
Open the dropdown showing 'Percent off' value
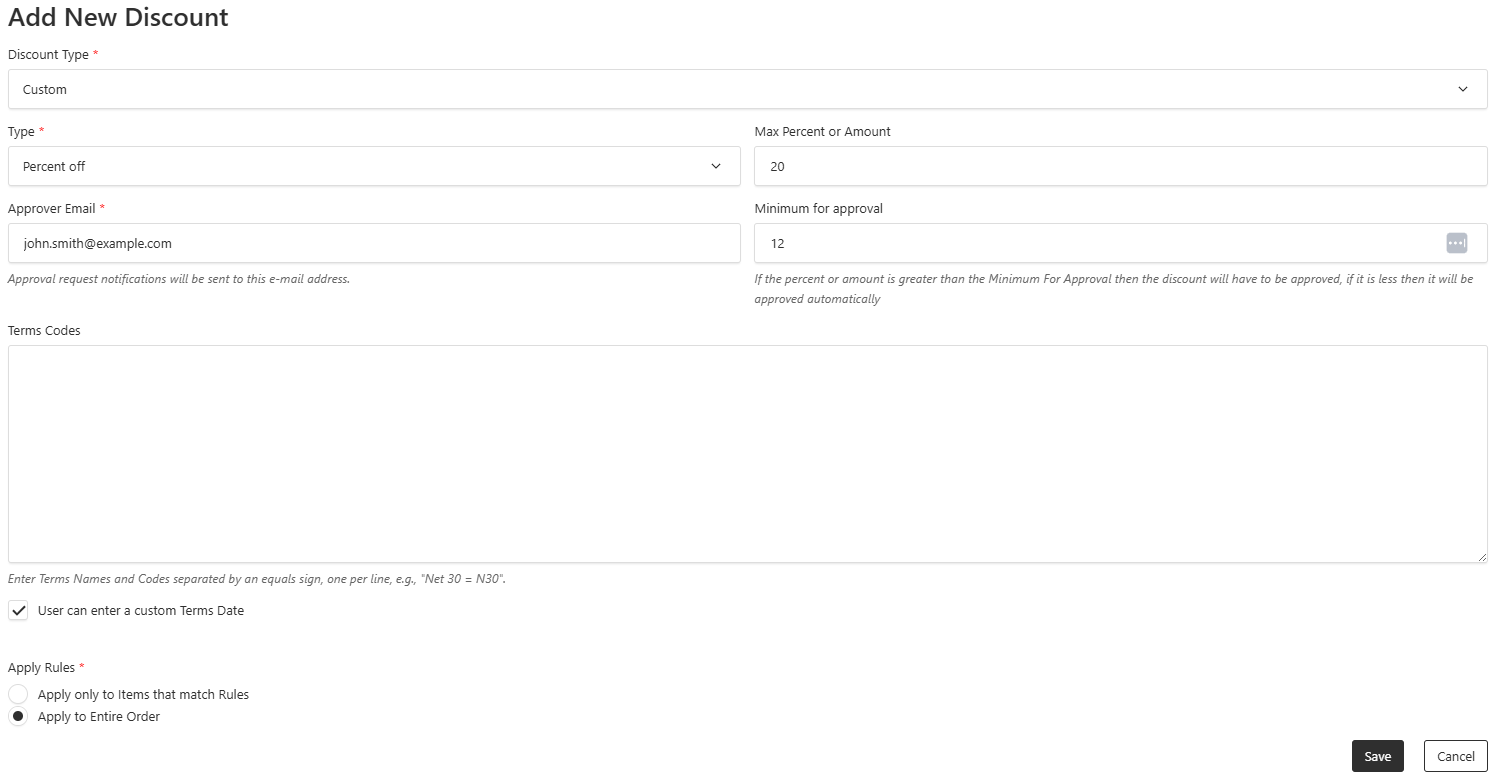point(374,166)
